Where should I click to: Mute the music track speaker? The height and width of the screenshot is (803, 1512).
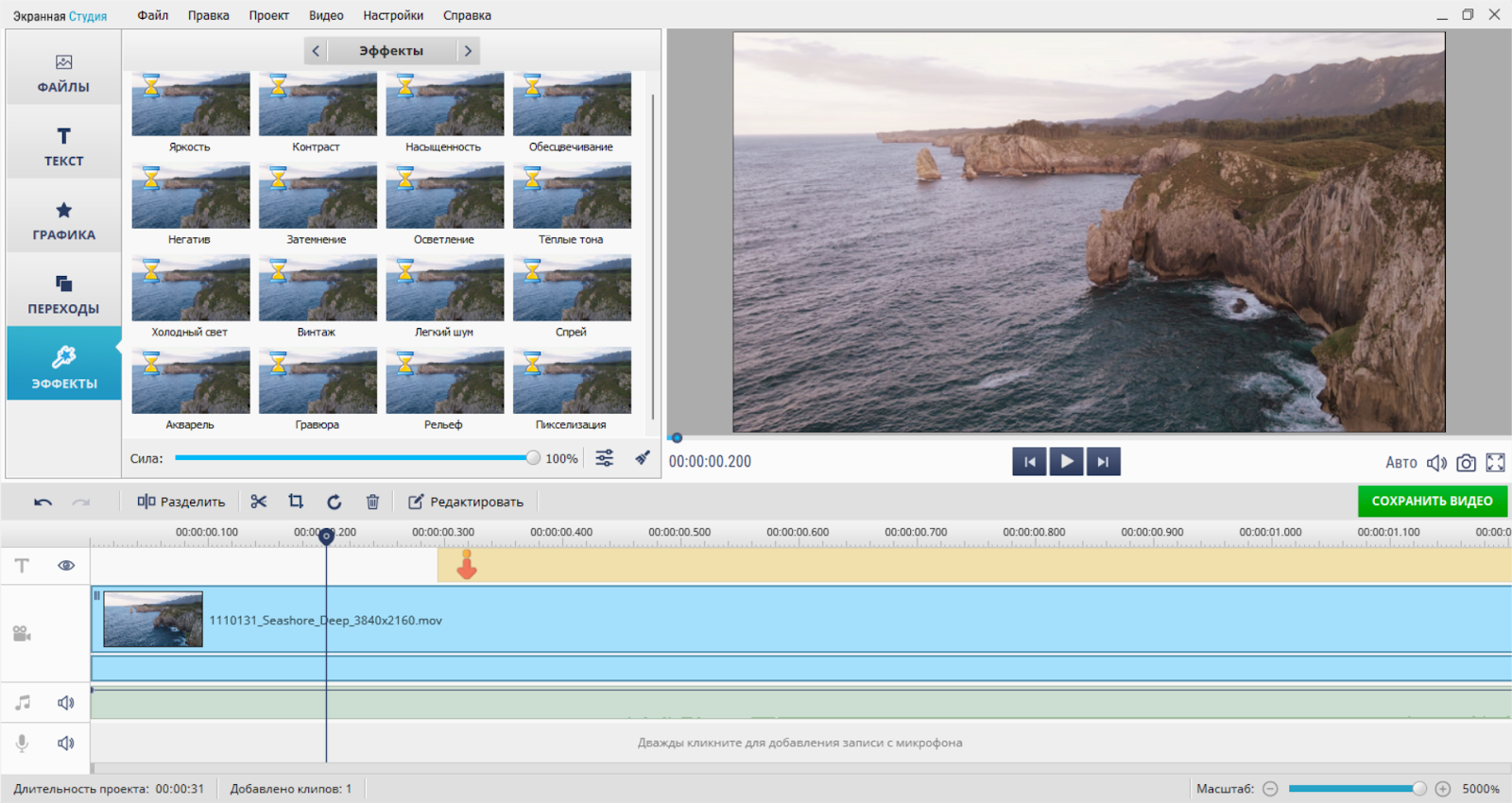click(x=66, y=703)
